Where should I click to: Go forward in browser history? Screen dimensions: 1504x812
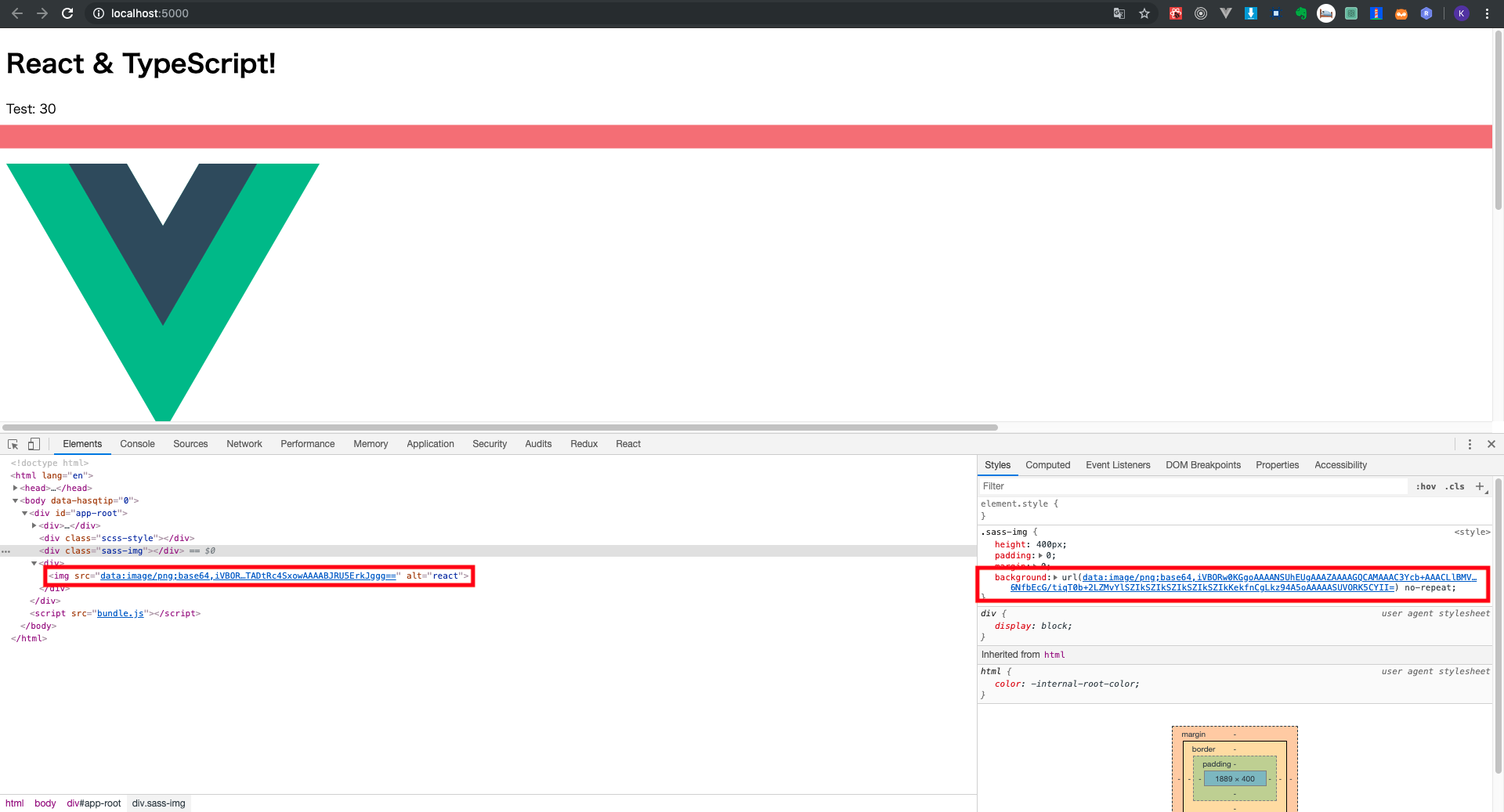pyautogui.click(x=42, y=13)
